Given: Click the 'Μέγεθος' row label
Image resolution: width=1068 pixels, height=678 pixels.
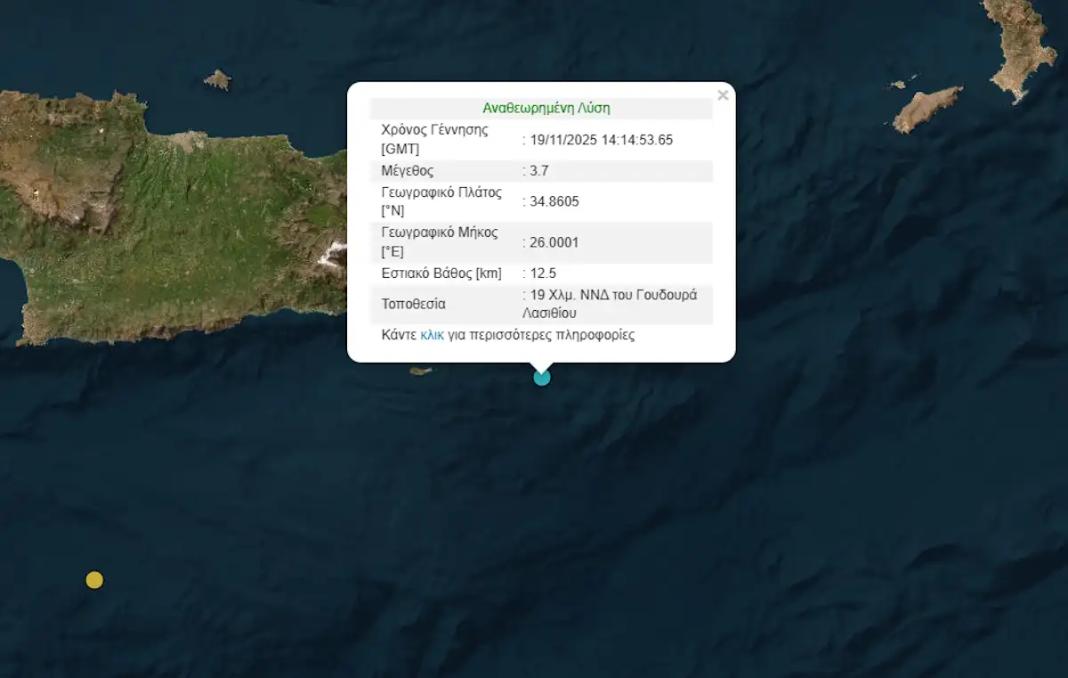Looking at the screenshot, I should pos(407,171).
